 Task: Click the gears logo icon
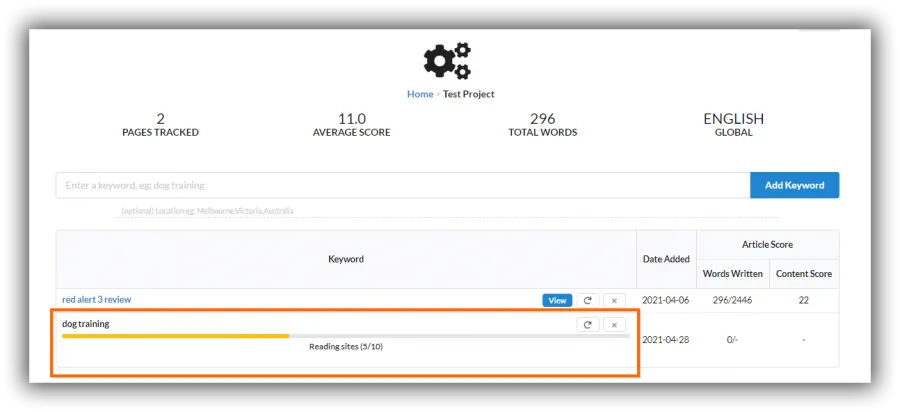pos(447,60)
